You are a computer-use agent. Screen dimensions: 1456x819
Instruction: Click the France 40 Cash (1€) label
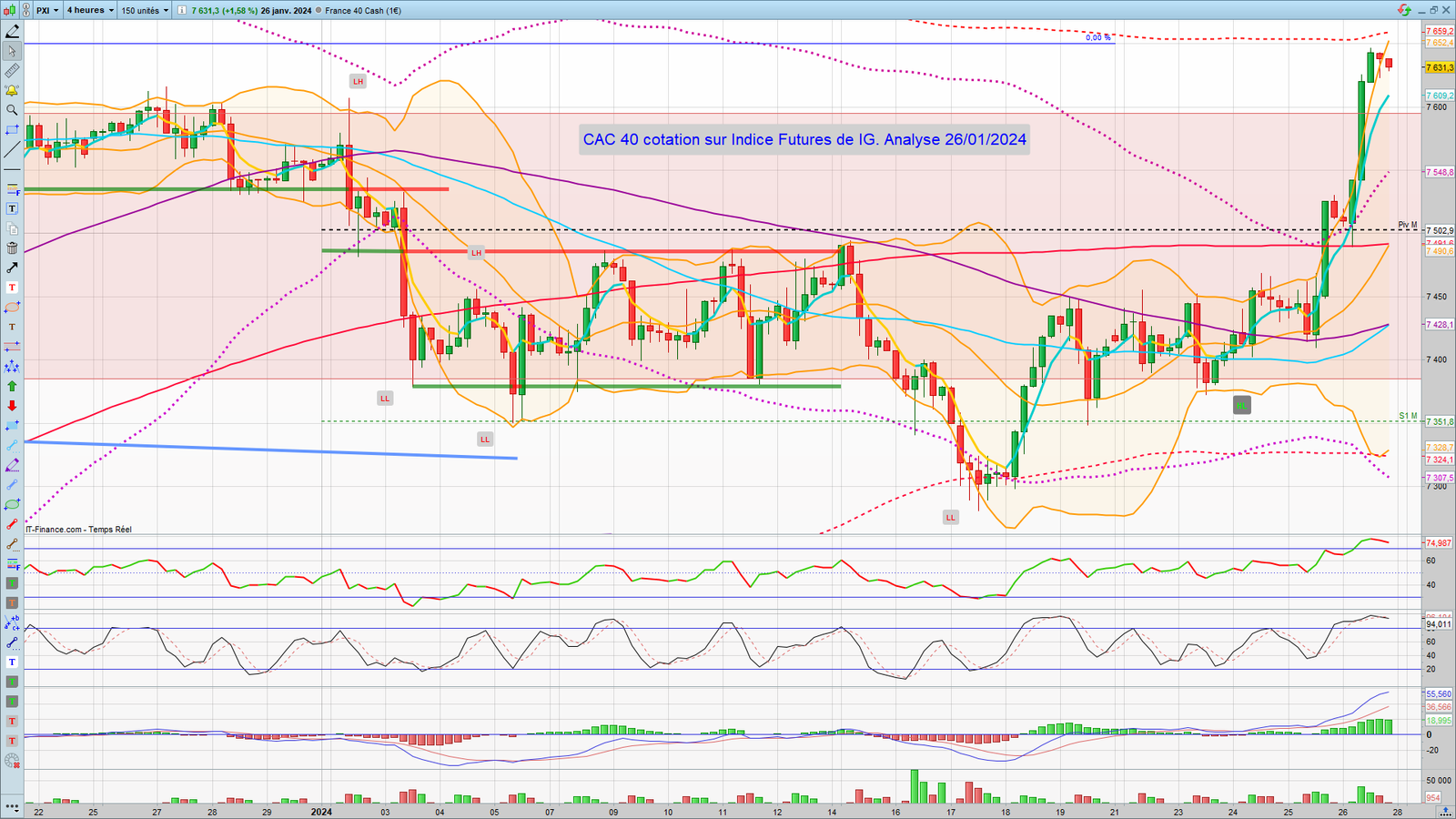363,11
